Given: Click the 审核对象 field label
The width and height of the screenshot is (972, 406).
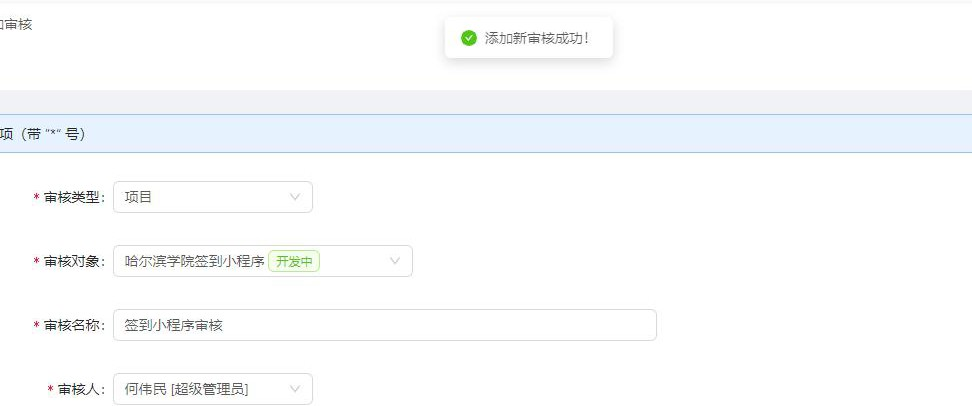Looking at the screenshot, I should pyautogui.click(x=74, y=261).
